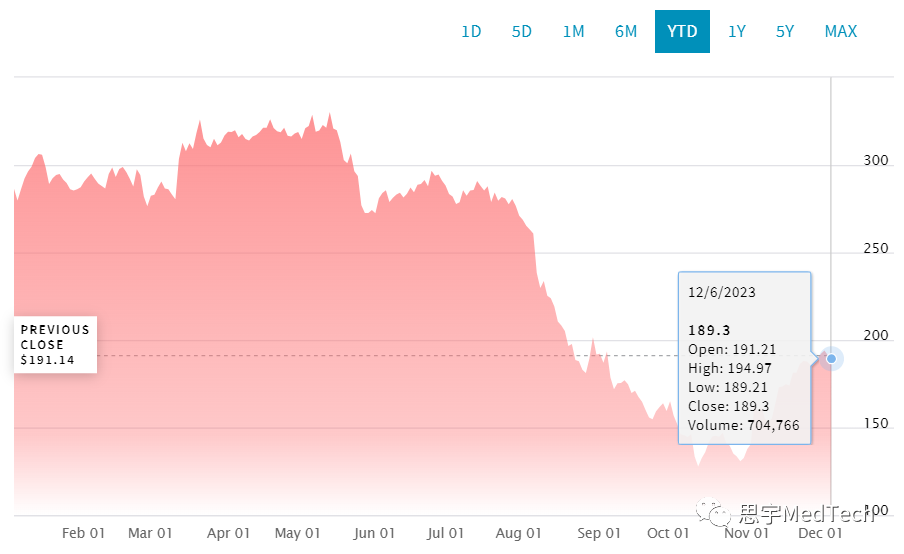Show the 1M price history
Viewport: 904px width, 554px height.
point(573,31)
